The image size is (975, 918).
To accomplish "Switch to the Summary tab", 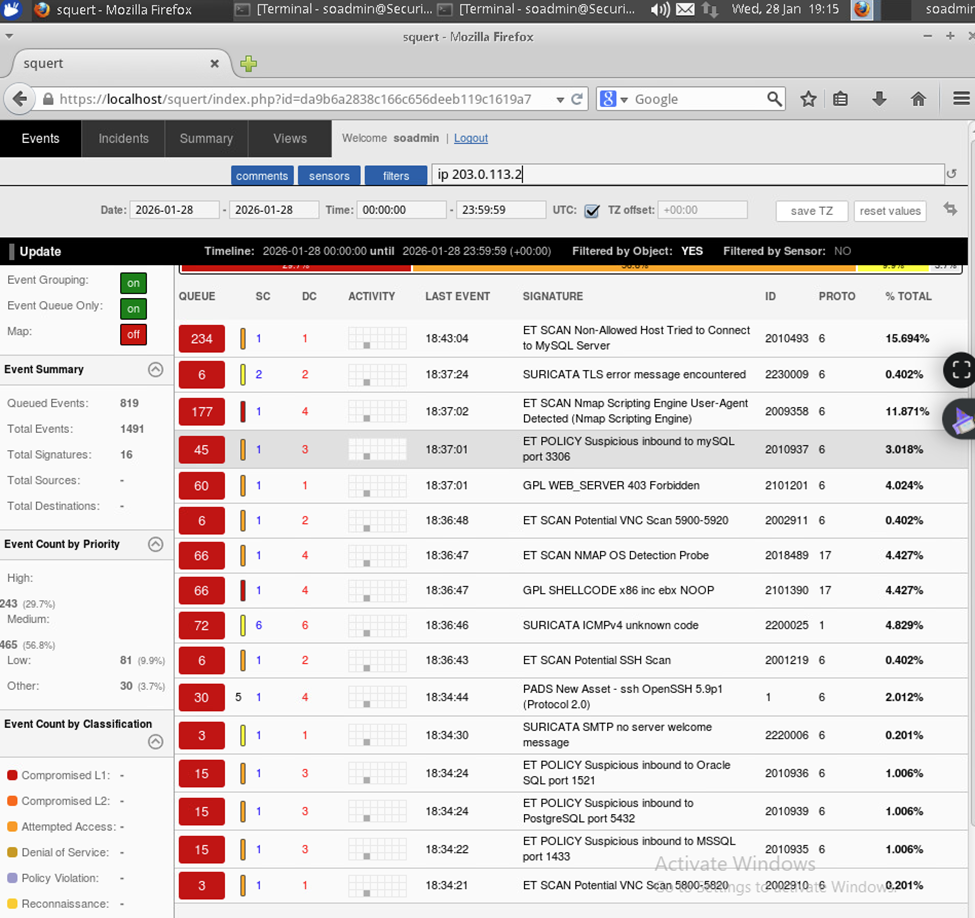I will [x=206, y=138].
